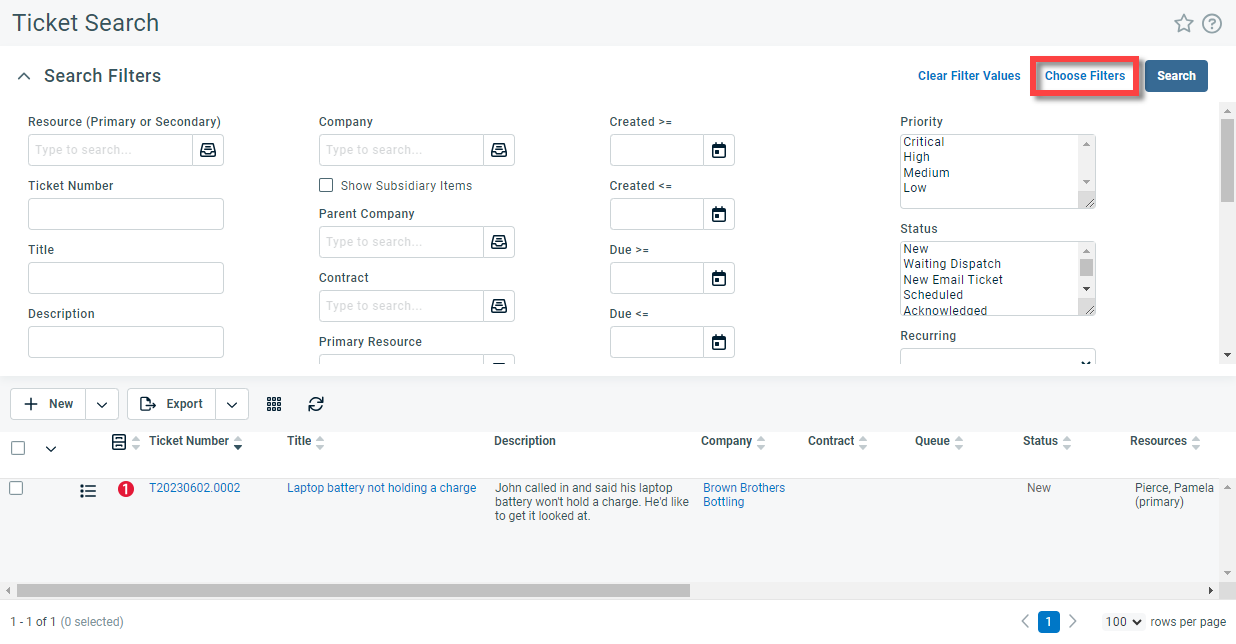Click the column chooser grid icon

pyautogui.click(x=274, y=404)
